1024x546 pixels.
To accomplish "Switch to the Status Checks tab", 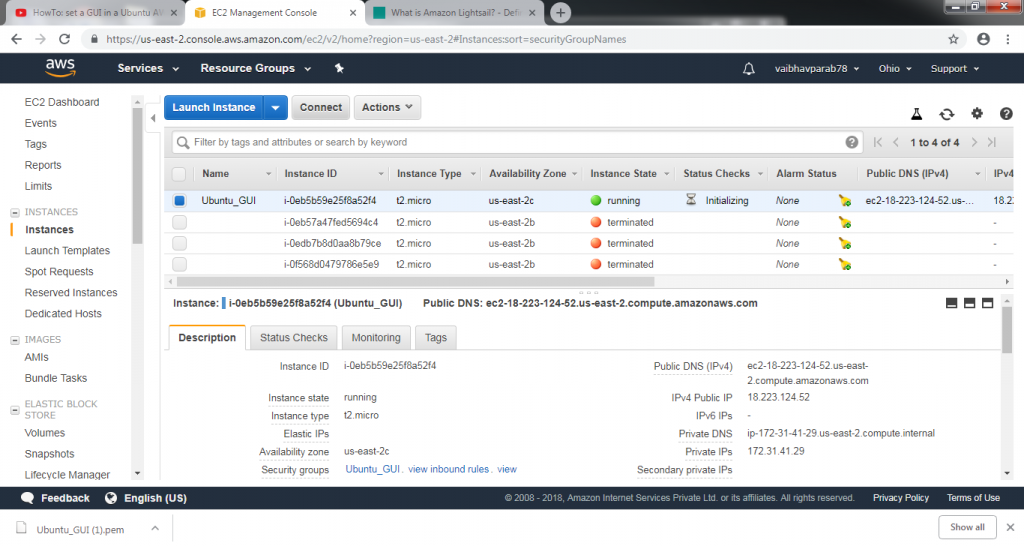I will pyautogui.click(x=293, y=338).
